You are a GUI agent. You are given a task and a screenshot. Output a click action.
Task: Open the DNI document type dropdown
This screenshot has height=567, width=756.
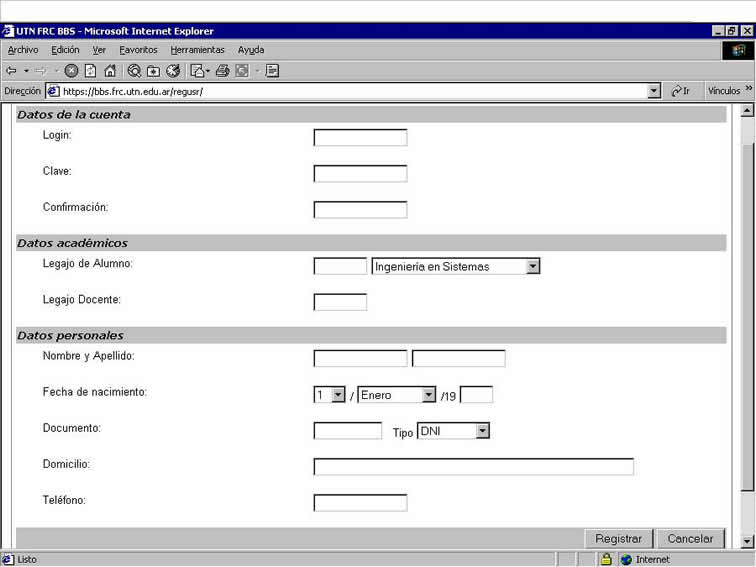click(x=453, y=431)
